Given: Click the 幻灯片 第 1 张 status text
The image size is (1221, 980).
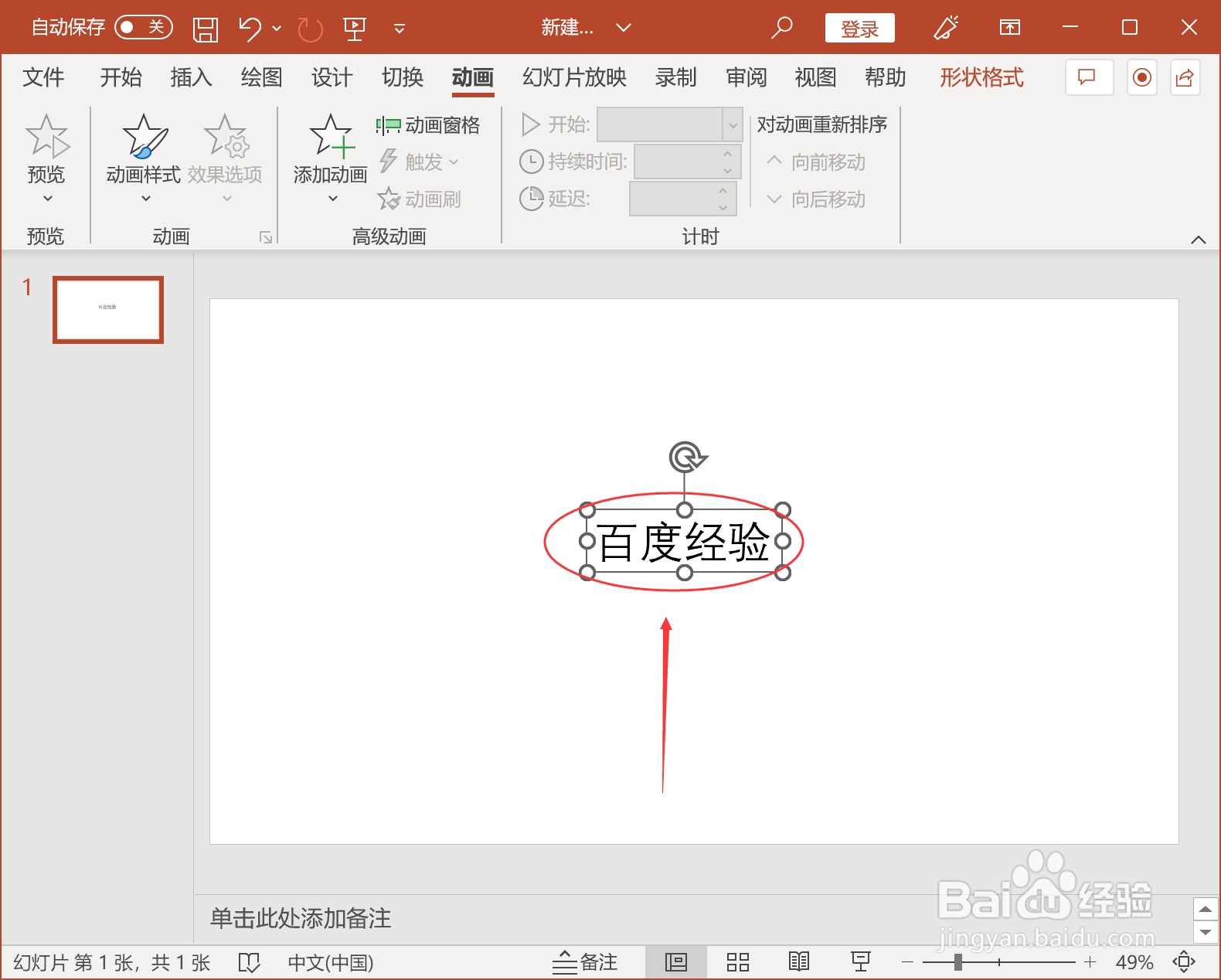Looking at the screenshot, I should click(111, 963).
